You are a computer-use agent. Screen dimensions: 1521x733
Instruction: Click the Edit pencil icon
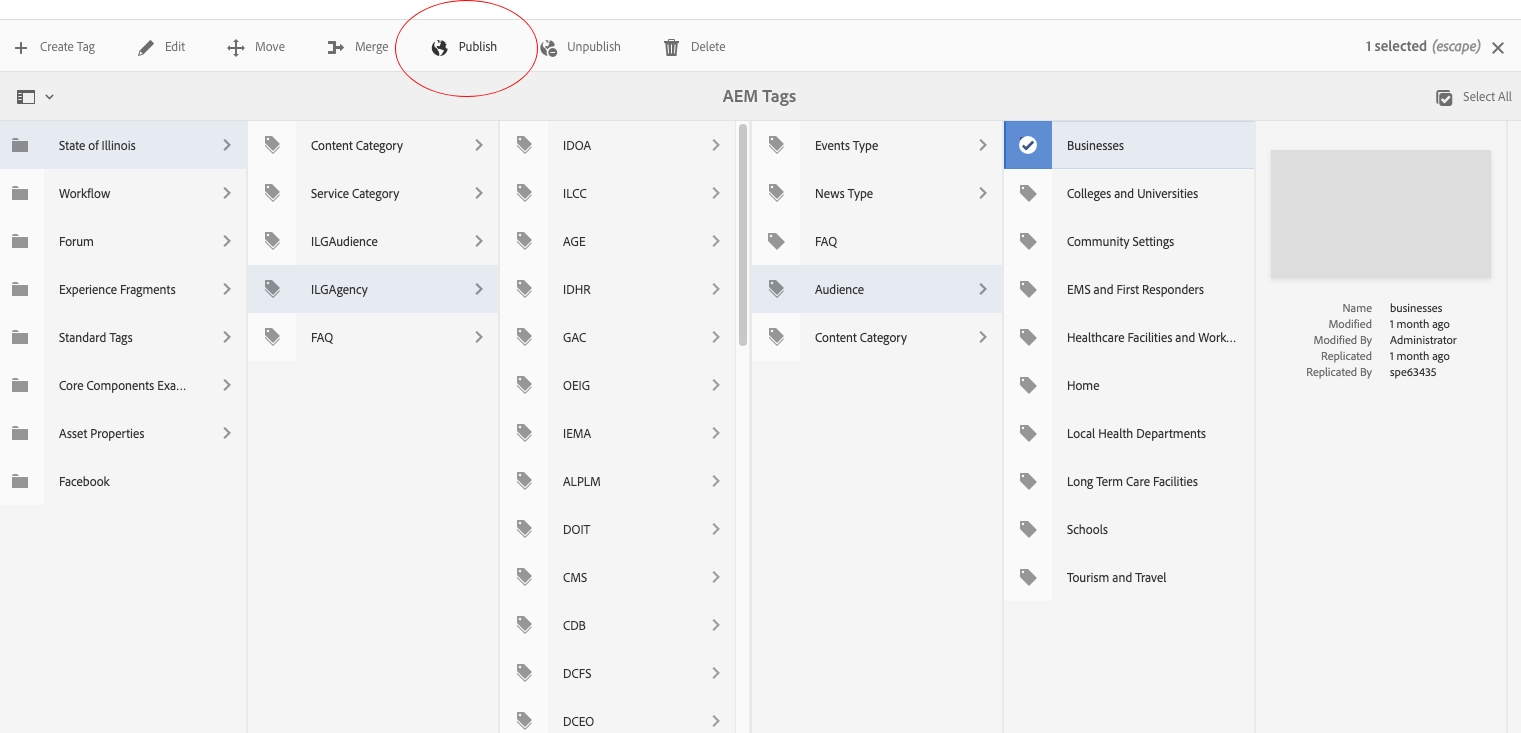click(146, 47)
